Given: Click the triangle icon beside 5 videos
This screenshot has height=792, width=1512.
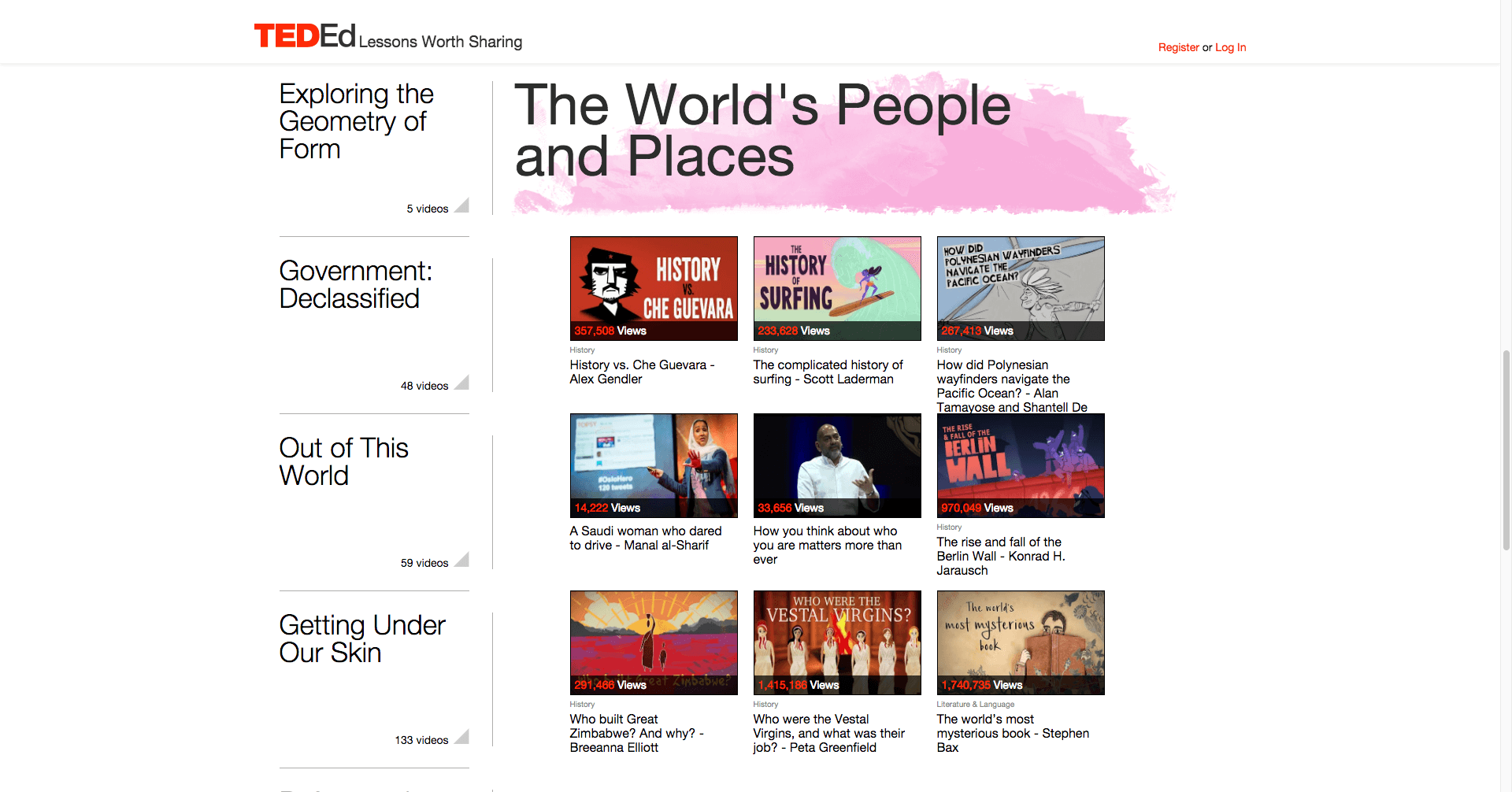Looking at the screenshot, I should pos(463,206).
